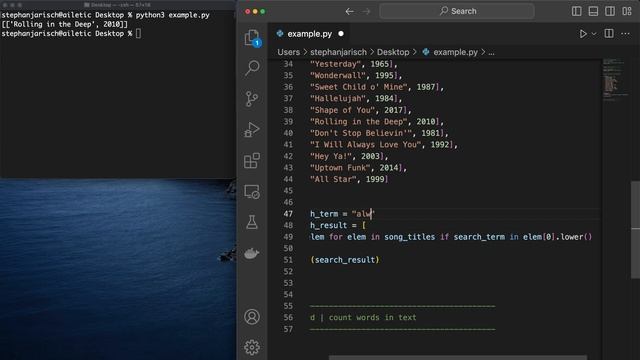Open the Run and Debug view

(x=252, y=129)
